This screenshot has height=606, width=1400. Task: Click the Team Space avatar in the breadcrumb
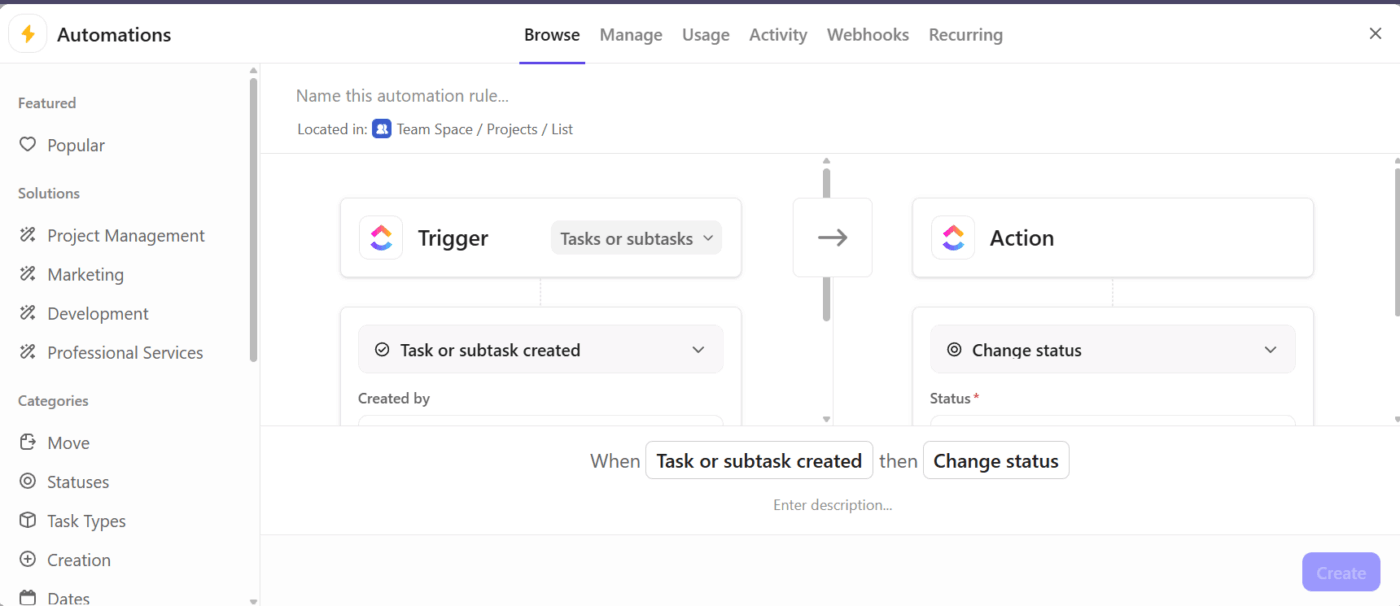381,128
